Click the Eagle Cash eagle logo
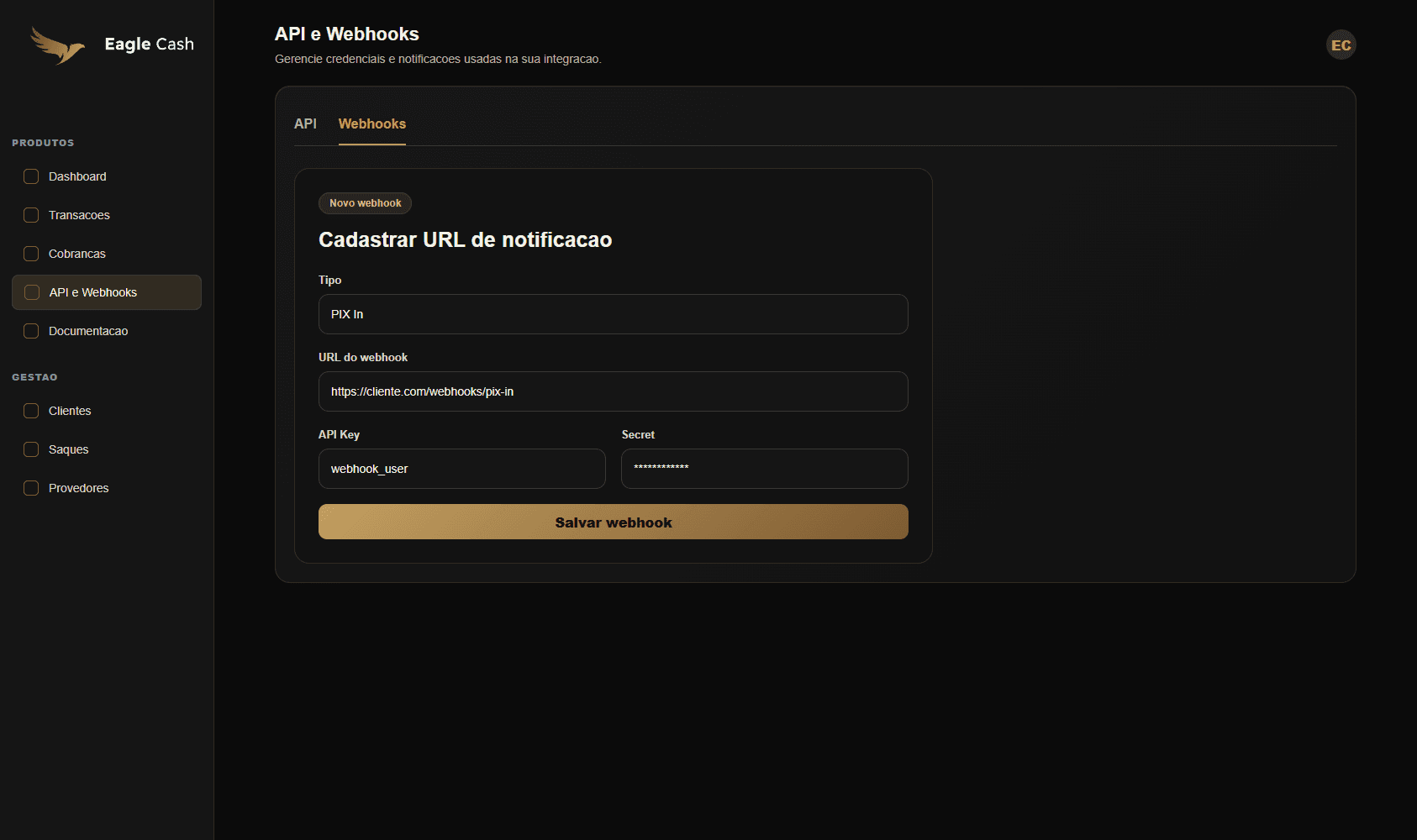The width and height of the screenshot is (1417, 840). pos(58,45)
